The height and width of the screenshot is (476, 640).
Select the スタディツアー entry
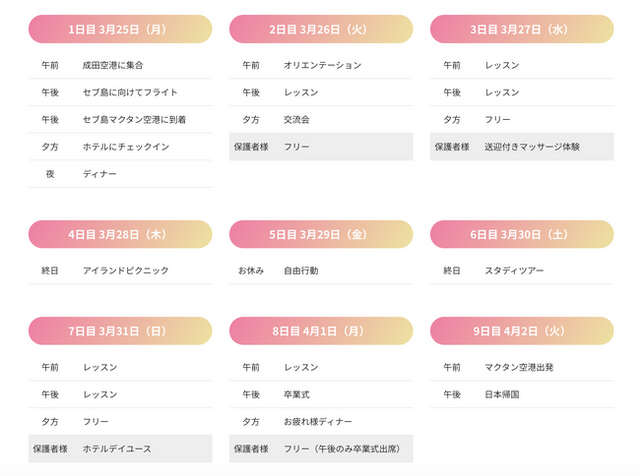pos(514,270)
